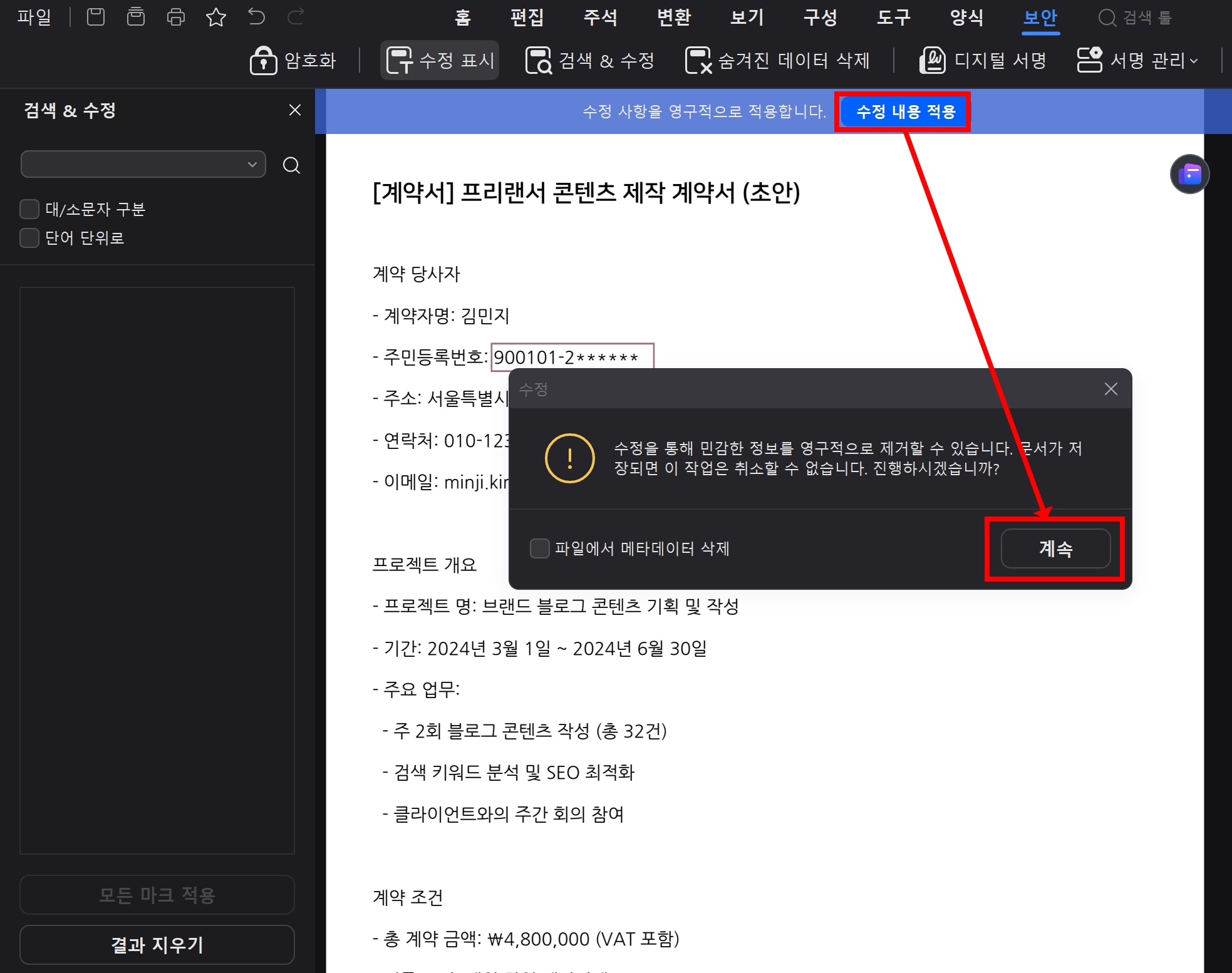Viewport: 1232px width, 973px height.
Task: Switch to the 변환 tab
Action: (x=673, y=18)
